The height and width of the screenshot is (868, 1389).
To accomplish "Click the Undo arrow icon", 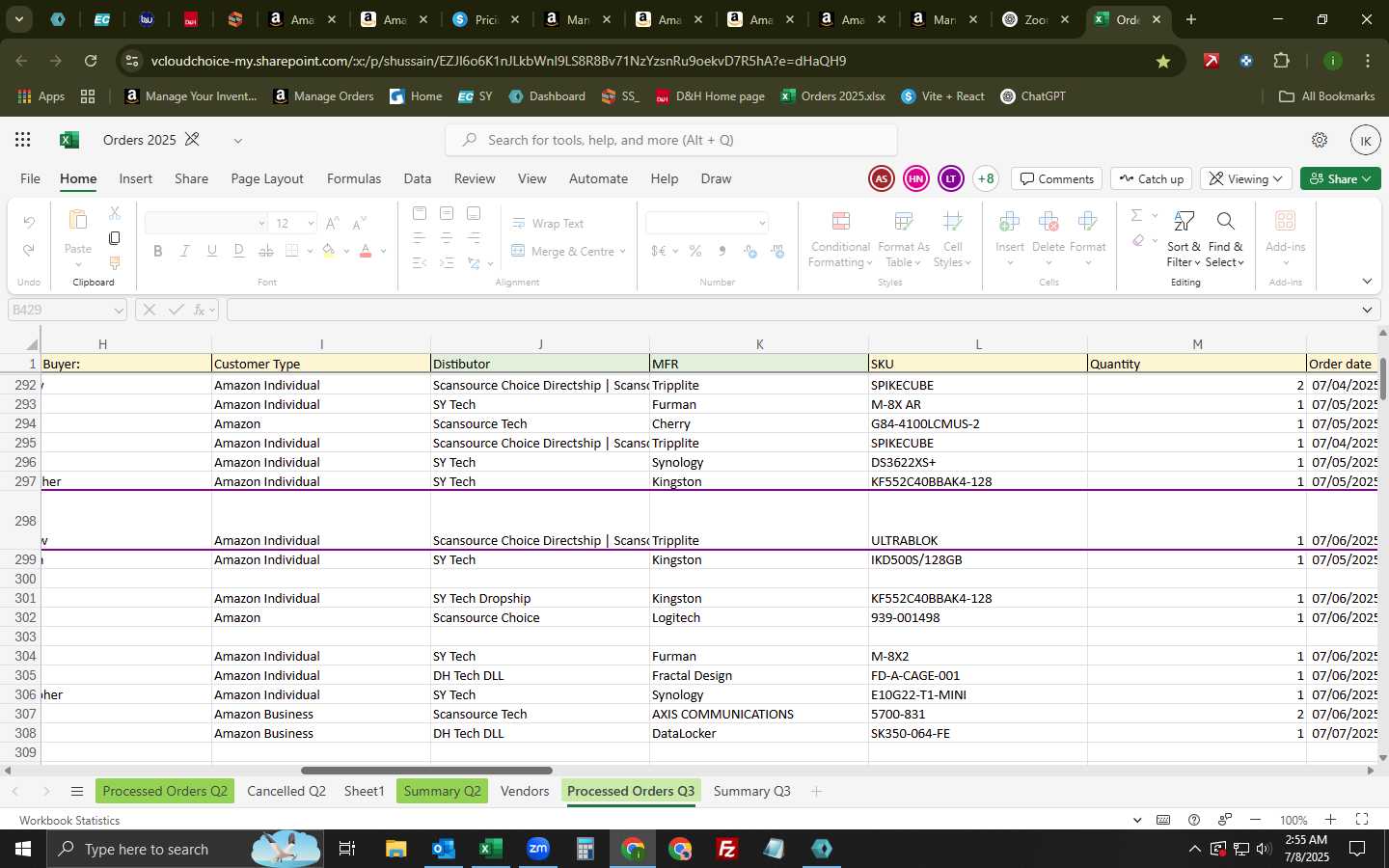I will point(29,223).
